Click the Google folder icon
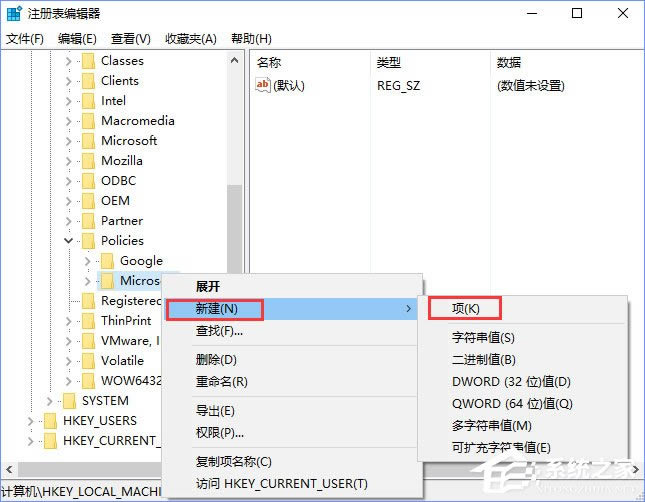Screen dimensions: 645x502 pyautogui.click(x=107, y=261)
